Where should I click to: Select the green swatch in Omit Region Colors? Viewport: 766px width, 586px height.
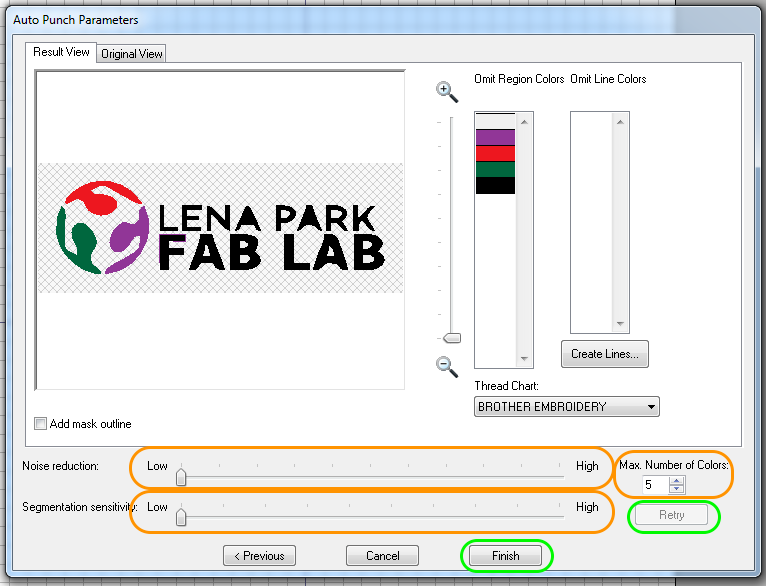[495, 169]
